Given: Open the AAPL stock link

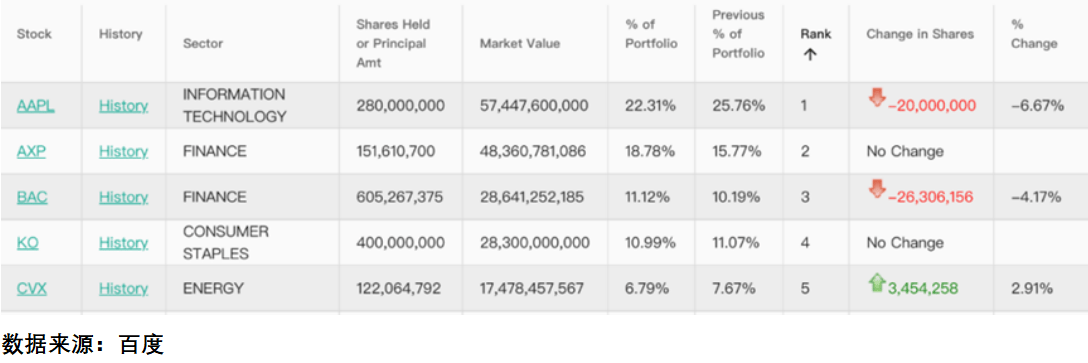Looking at the screenshot, I should [x=35, y=105].
